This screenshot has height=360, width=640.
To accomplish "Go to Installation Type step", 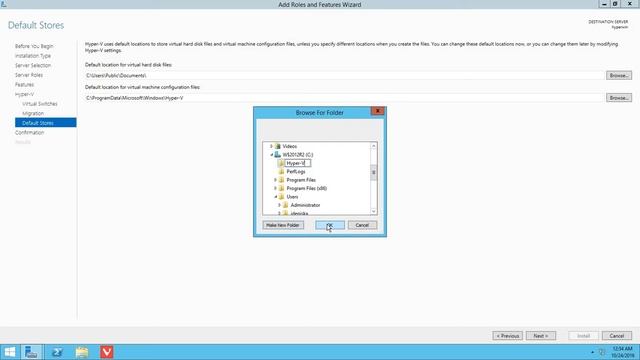I will (x=33, y=56).
